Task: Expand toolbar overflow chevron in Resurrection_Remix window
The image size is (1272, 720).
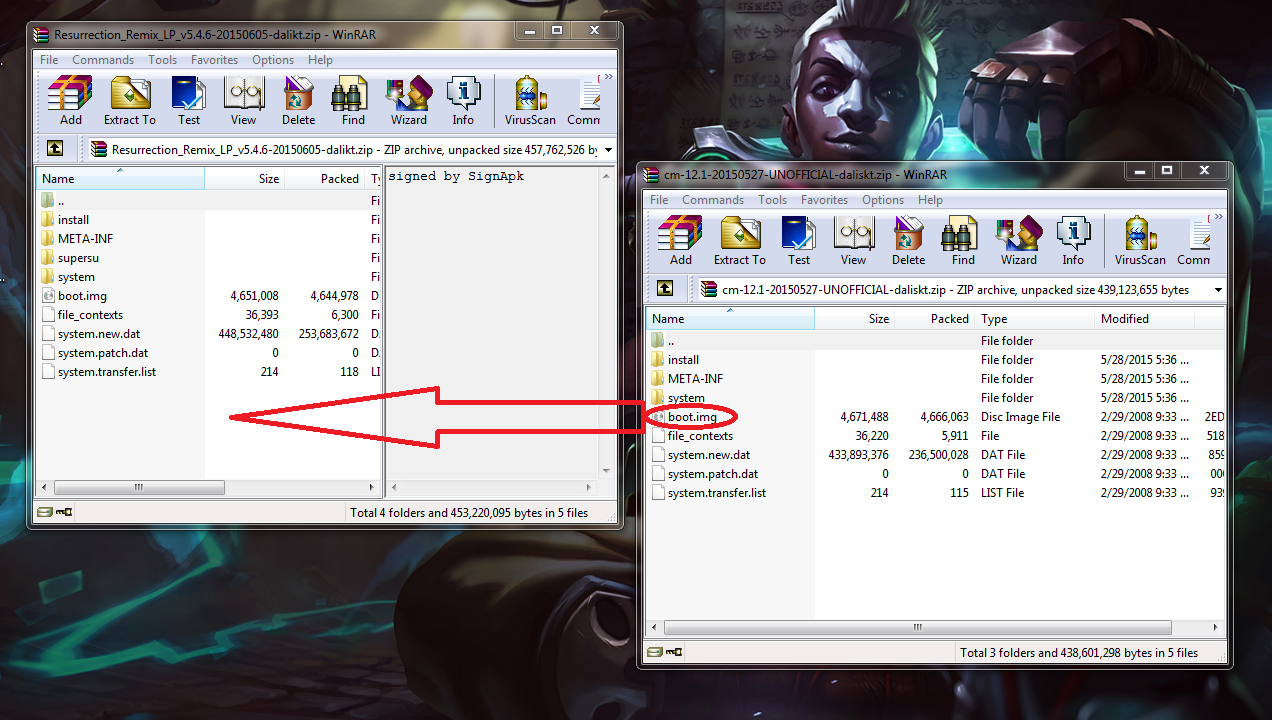Action: coord(608,77)
